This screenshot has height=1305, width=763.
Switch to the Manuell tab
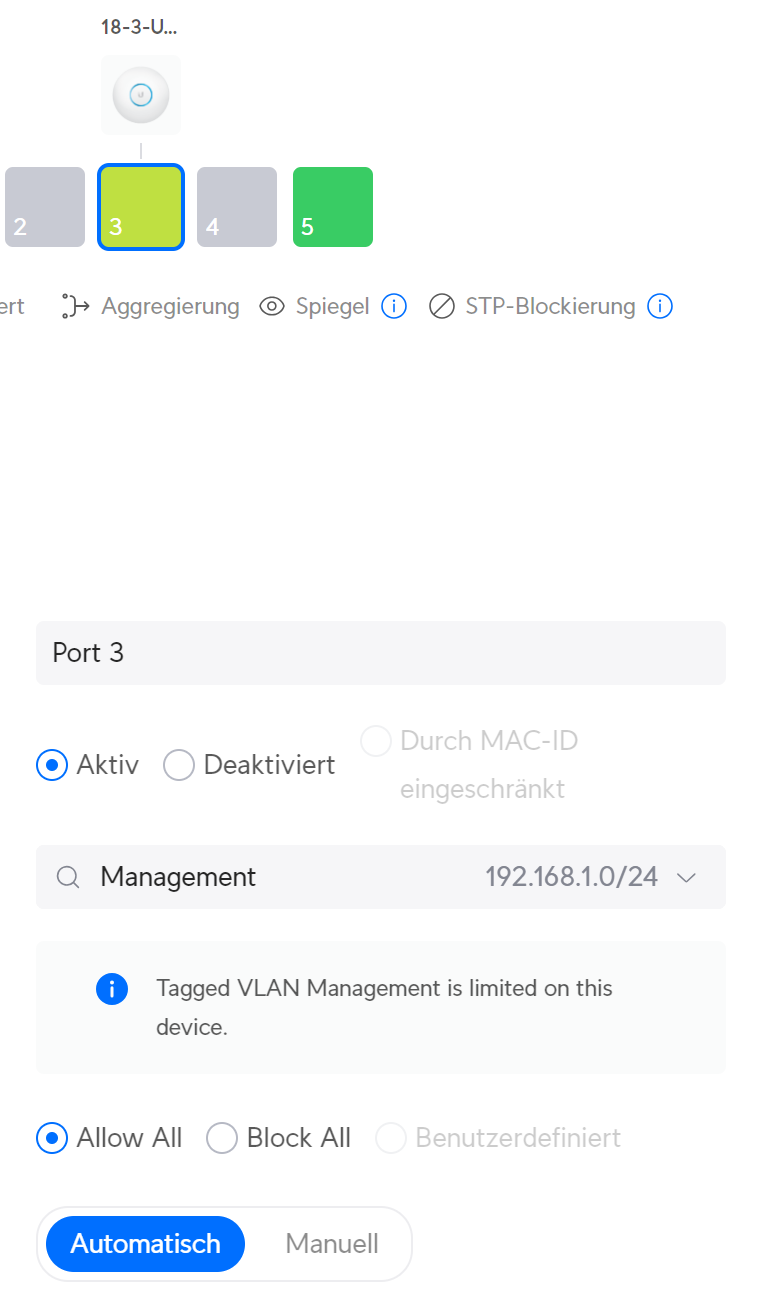pyautogui.click(x=332, y=1244)
